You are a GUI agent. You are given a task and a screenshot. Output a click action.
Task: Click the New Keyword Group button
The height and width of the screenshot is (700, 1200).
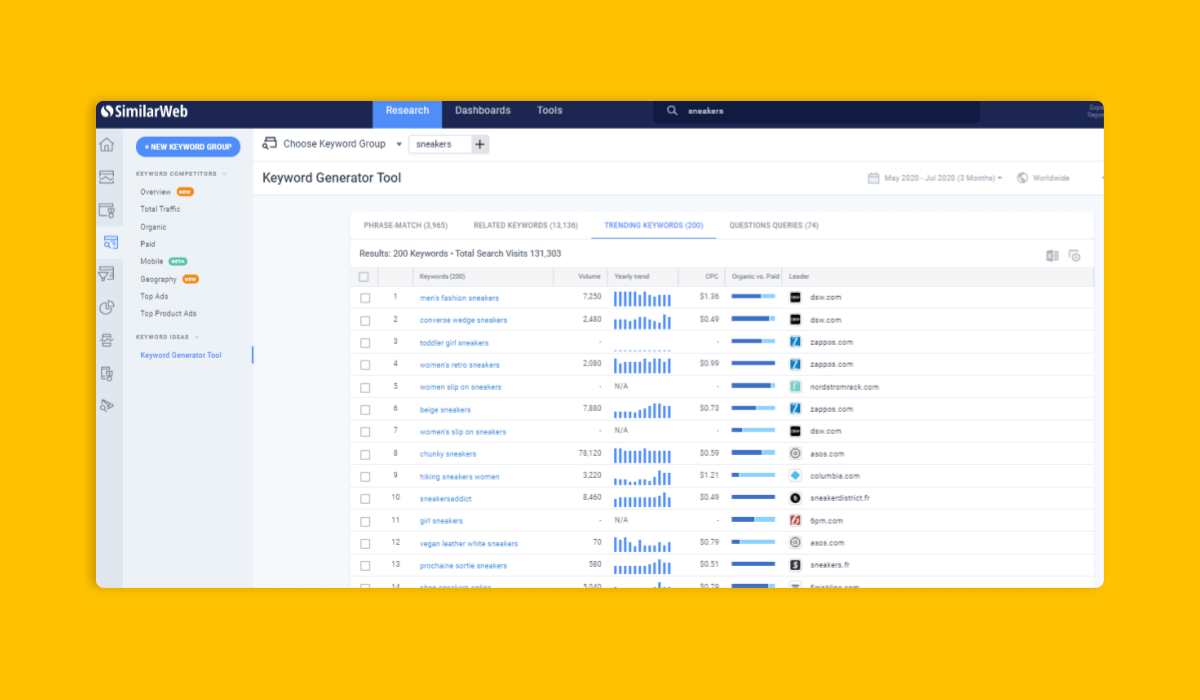[x=188, y=147]
